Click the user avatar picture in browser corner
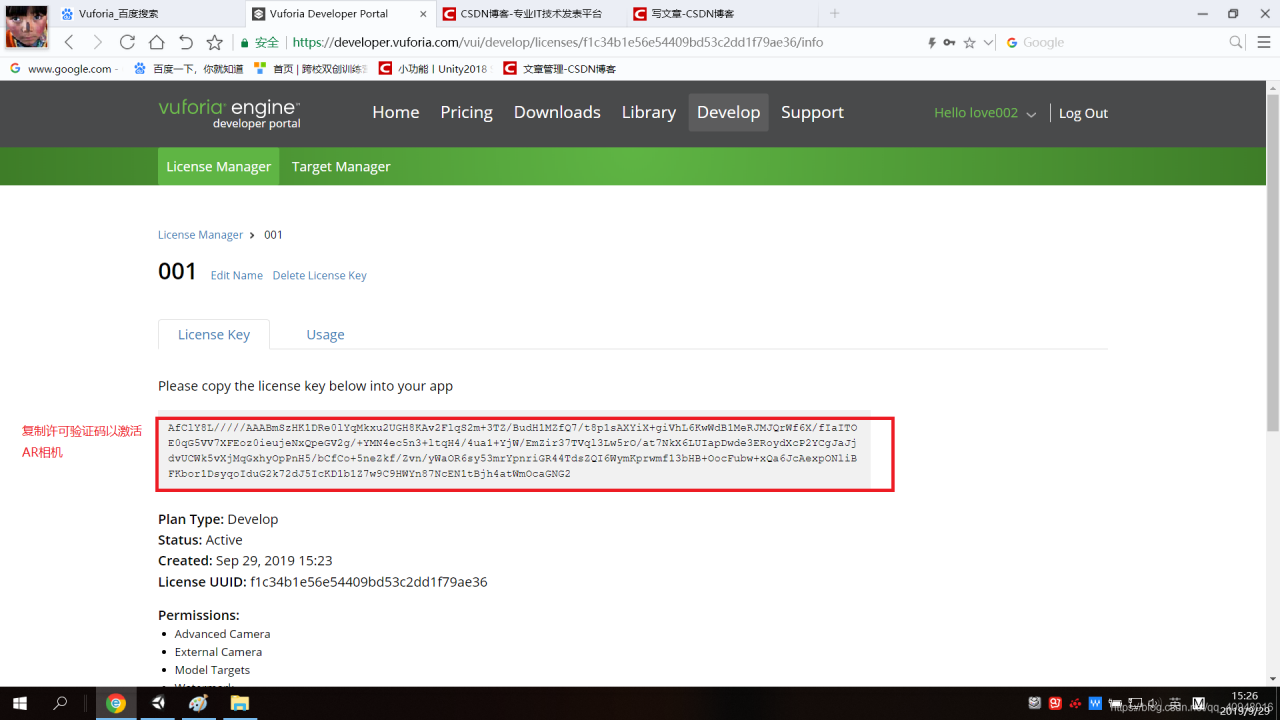The image size is (1280, 720). pos(26,26)
